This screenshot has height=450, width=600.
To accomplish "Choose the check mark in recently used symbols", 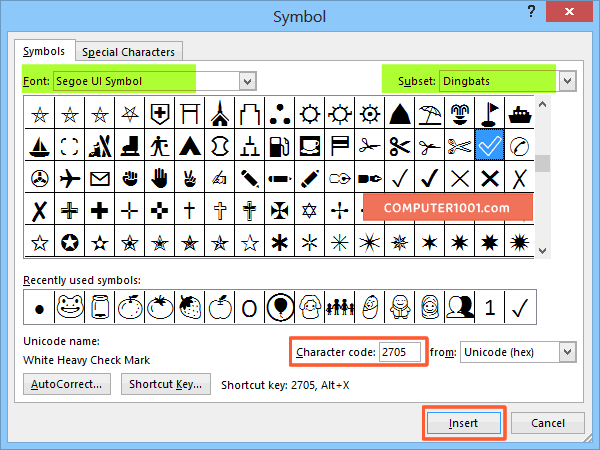I will pos(519,306).
